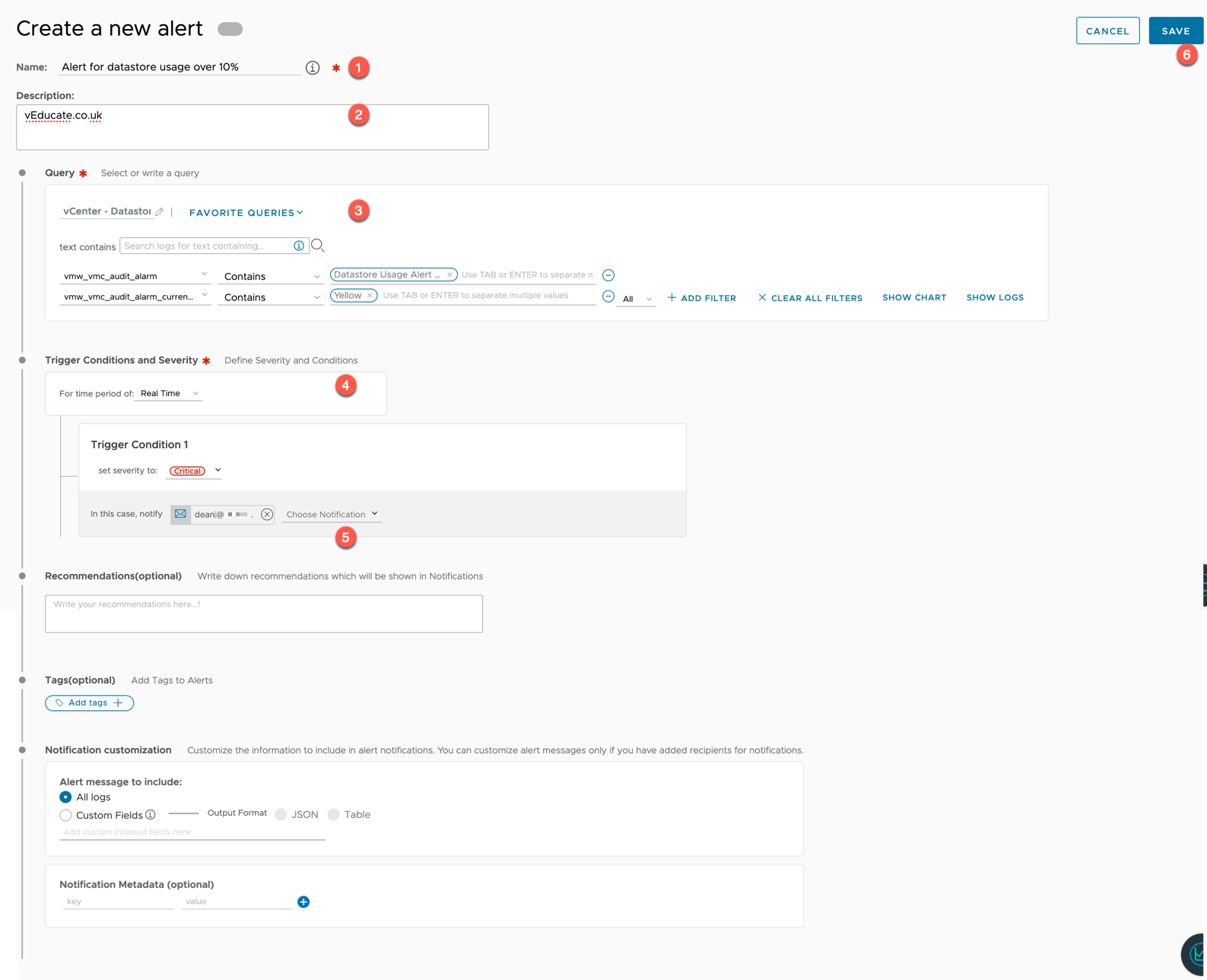Click the metadata value field
The height and width of the screenshot is (980, 1207).
click(237, 902)
